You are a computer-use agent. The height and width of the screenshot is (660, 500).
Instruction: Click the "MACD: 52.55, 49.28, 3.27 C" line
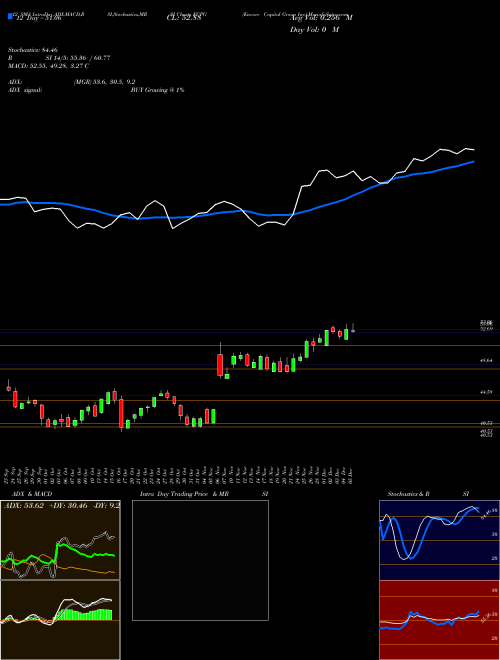pyautogui.click(x=48, y=66)
